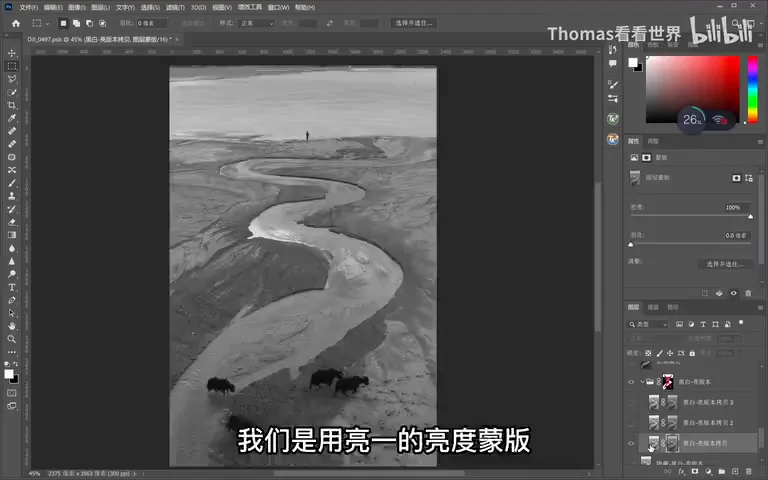
Task: Click the Home icon in options bar
Action: [16, 23]
